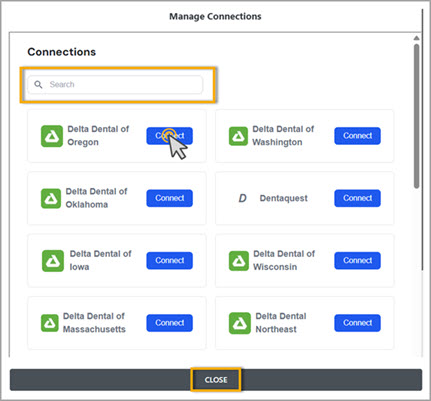Connect Delta Dental of Massachusetts
The height and width of the screenshot is (401, 431).
169,323
